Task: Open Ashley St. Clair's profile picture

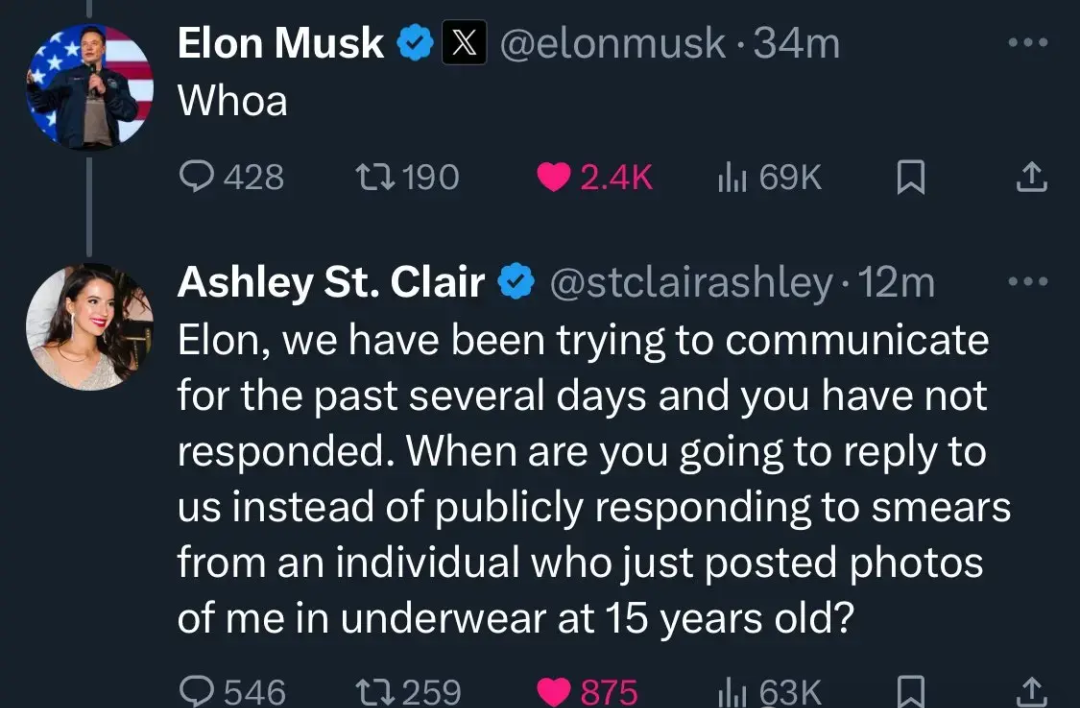Action: coord(90,326)
